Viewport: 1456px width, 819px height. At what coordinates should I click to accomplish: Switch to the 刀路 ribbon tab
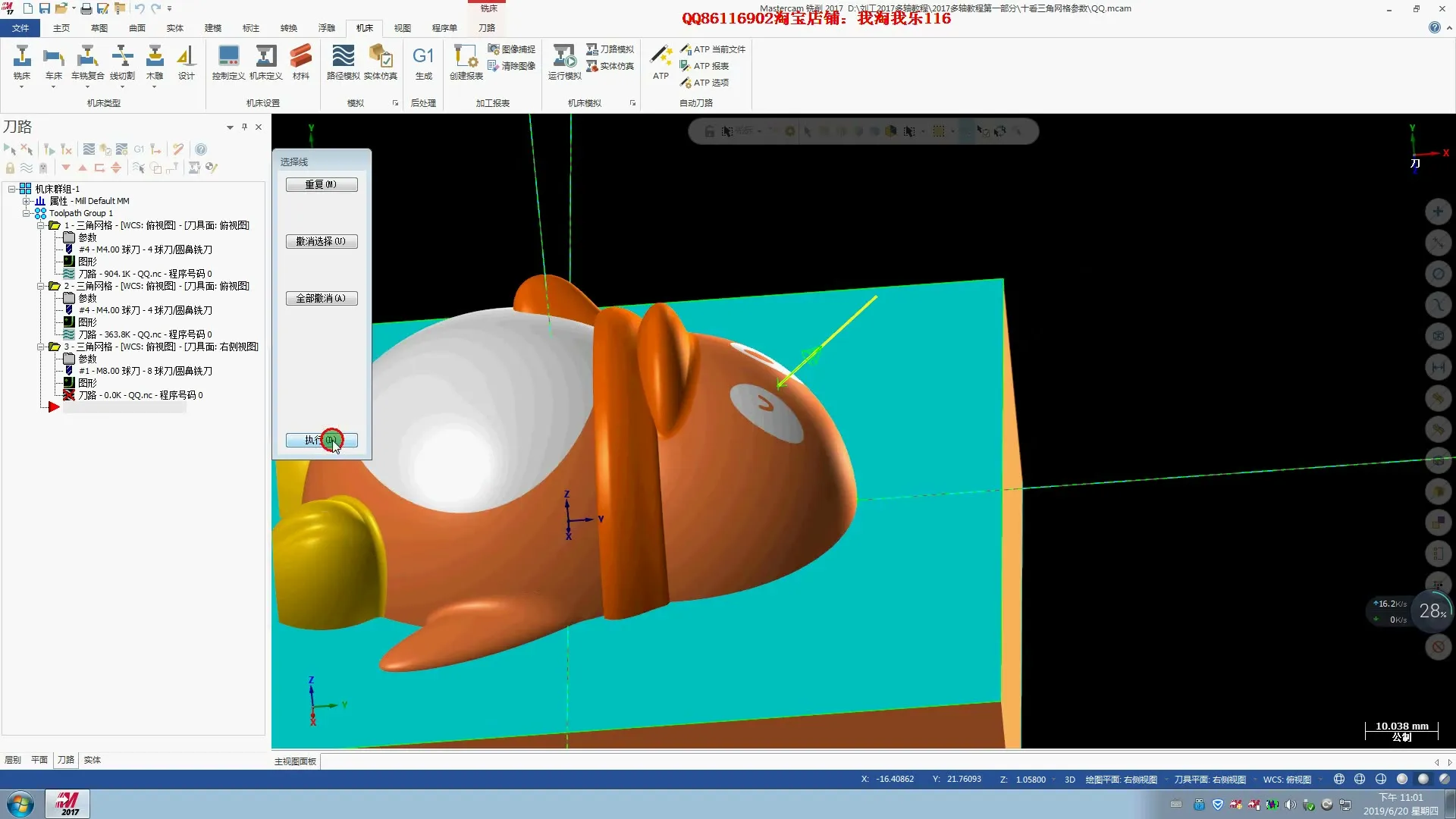point(486,28)
